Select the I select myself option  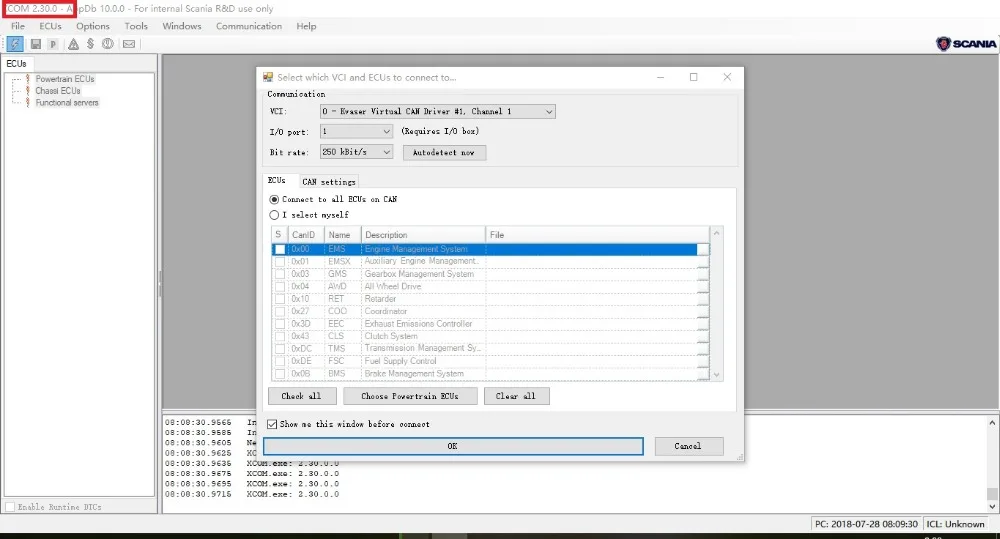(274, 215)
